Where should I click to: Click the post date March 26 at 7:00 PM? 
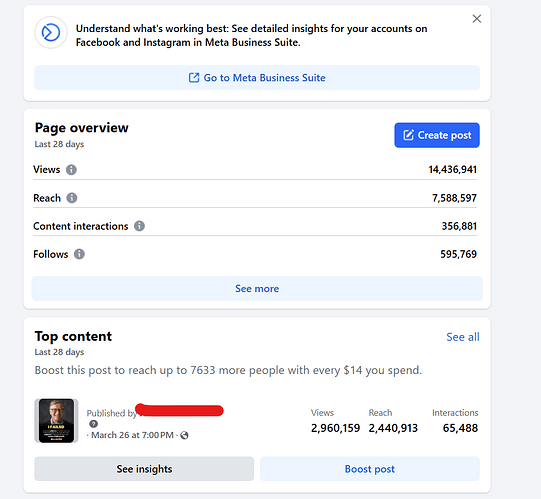pos(132,435)
